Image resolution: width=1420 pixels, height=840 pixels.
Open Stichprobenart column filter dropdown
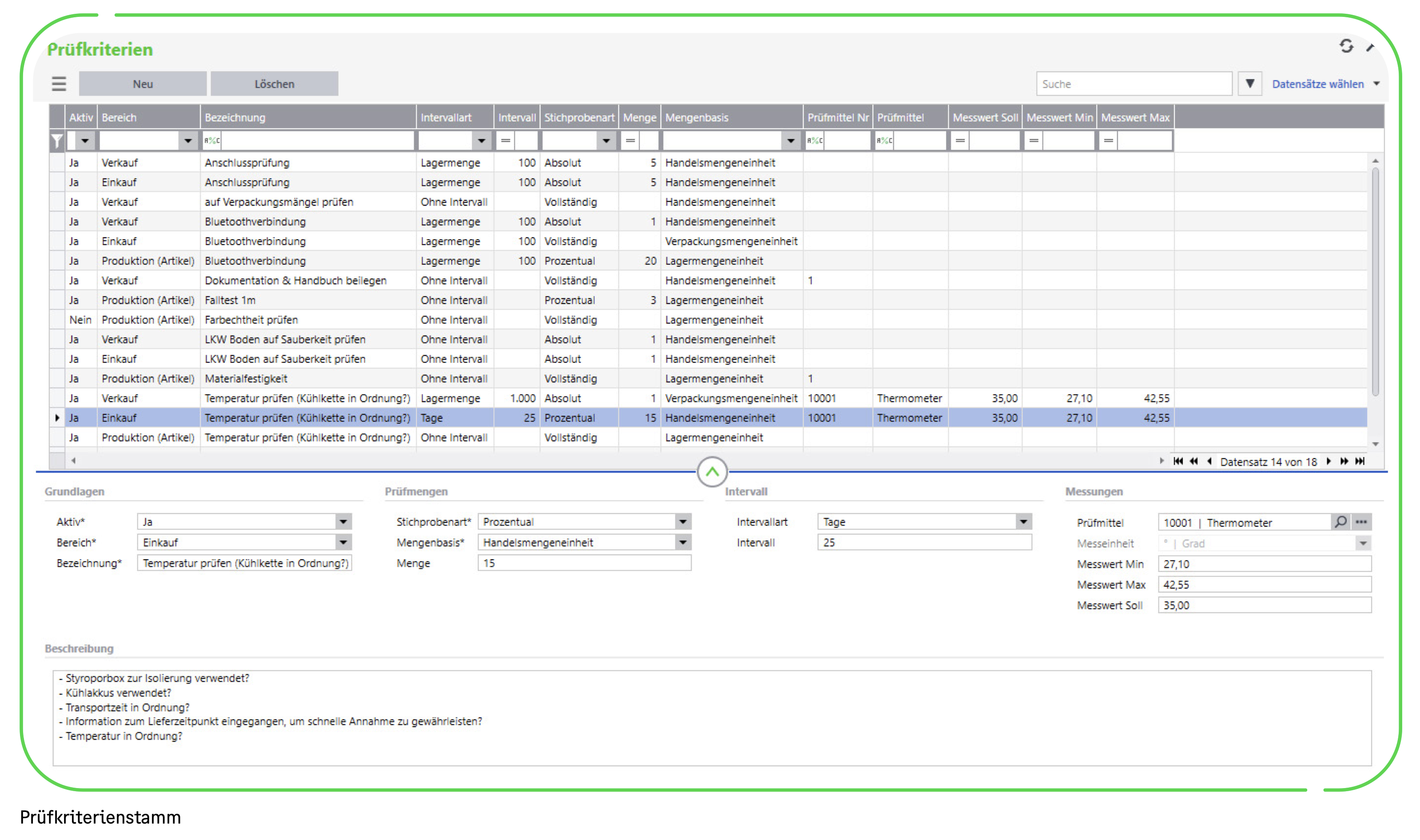[606, 140]
